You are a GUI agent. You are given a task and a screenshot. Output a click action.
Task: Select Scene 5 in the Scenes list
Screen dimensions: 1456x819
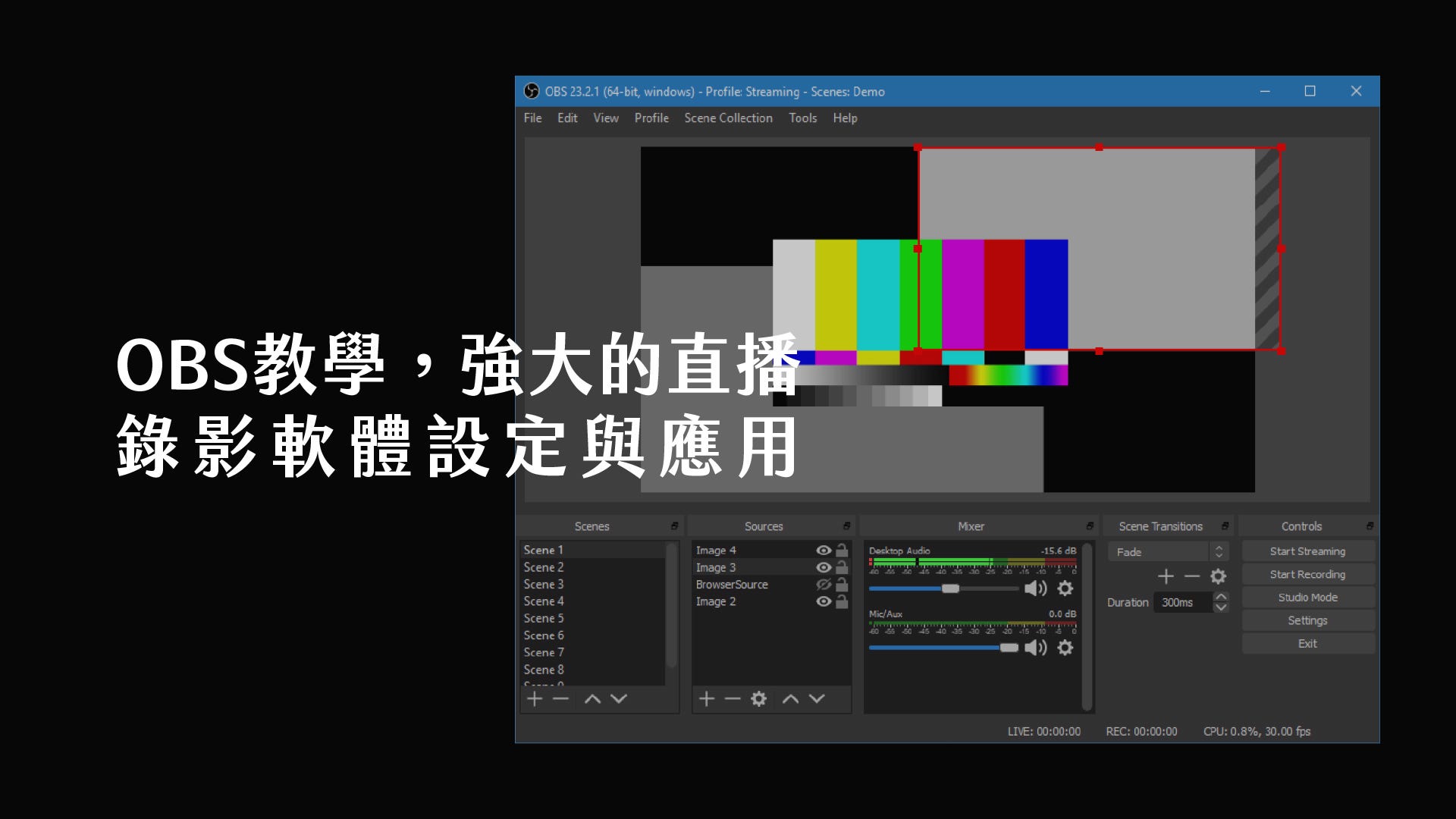[x=593, y=618]
